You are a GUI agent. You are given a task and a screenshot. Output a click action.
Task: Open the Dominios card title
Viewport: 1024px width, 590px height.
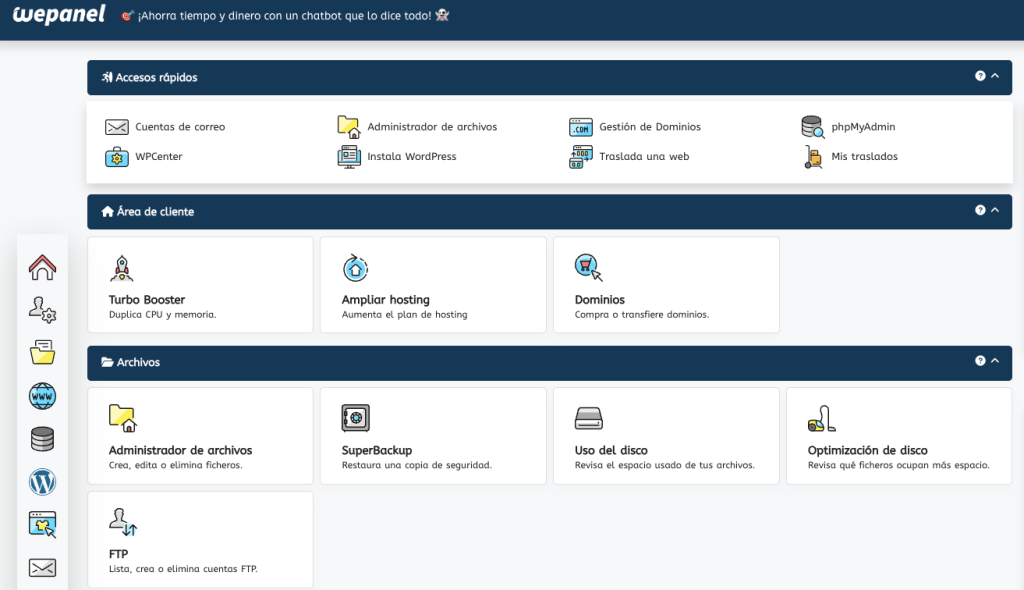click(x=600, y=300)
